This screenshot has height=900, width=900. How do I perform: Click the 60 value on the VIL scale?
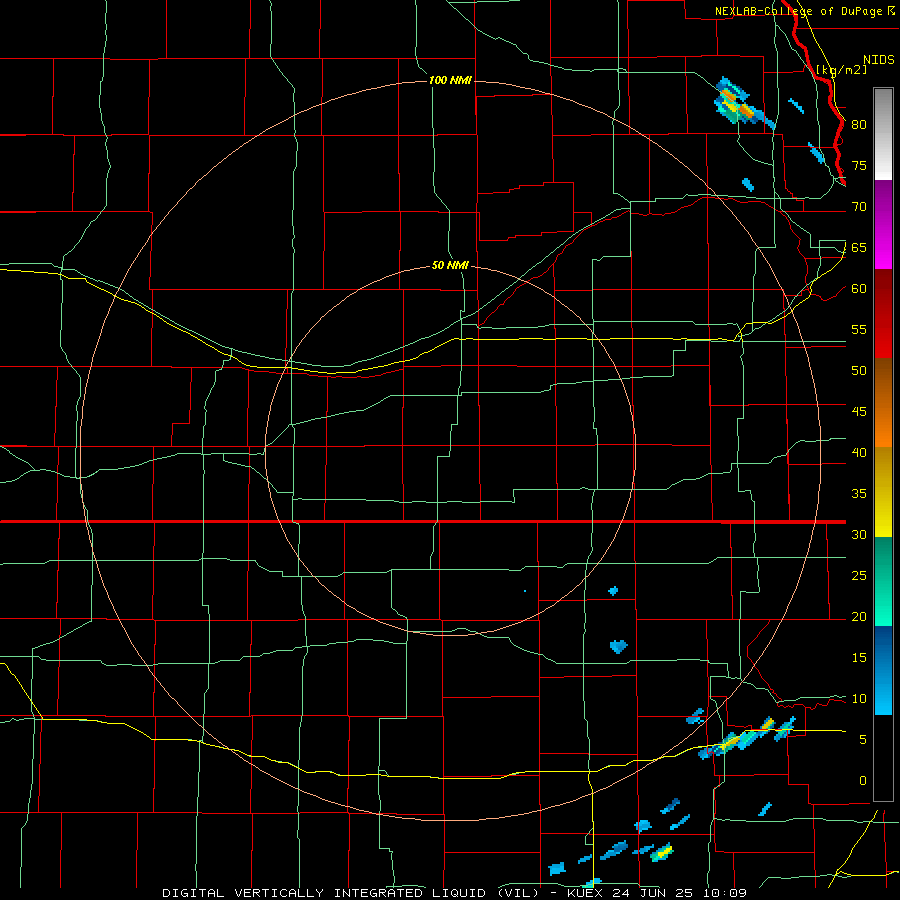click(859, 289)
